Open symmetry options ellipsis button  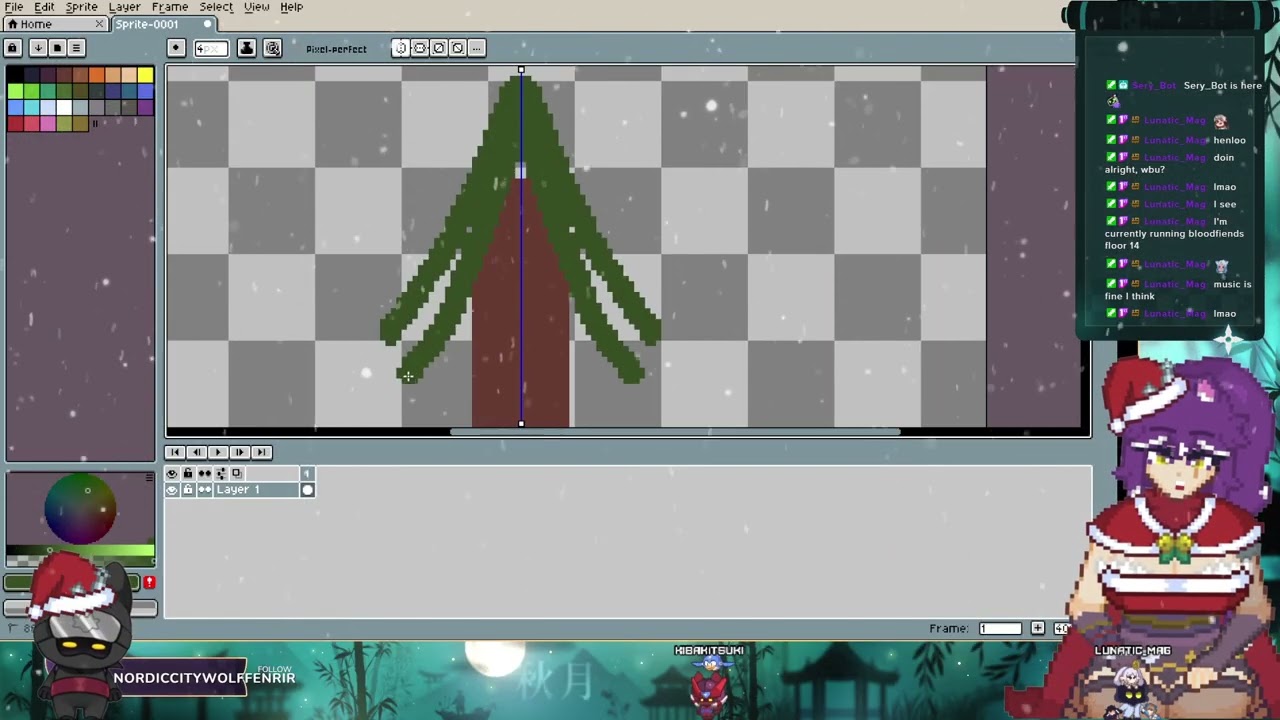(477, 48)
